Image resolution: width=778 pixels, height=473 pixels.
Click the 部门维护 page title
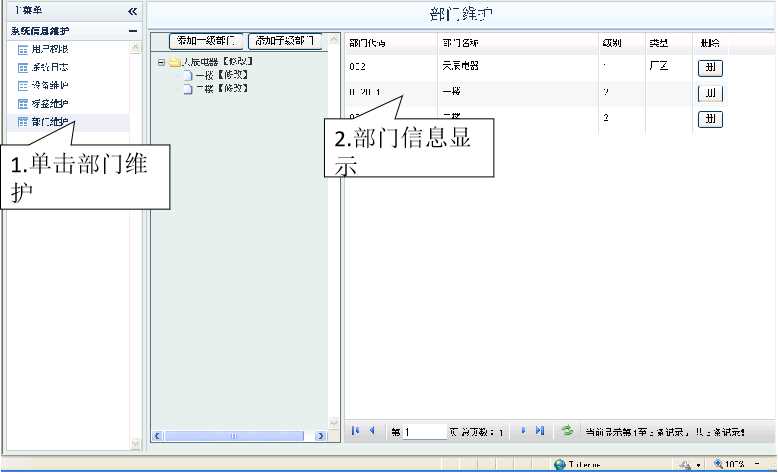click(x=461, y=14)
